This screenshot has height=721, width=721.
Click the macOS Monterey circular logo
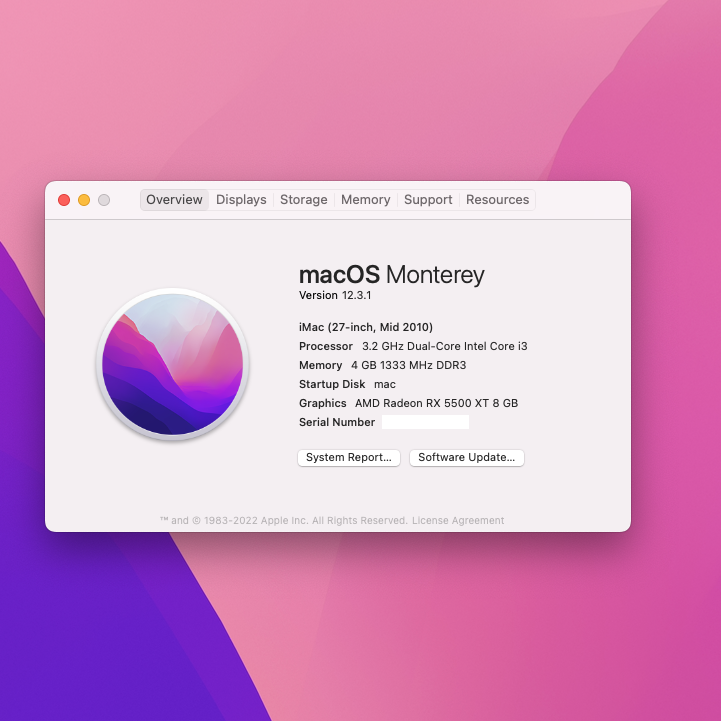point(173,364)
